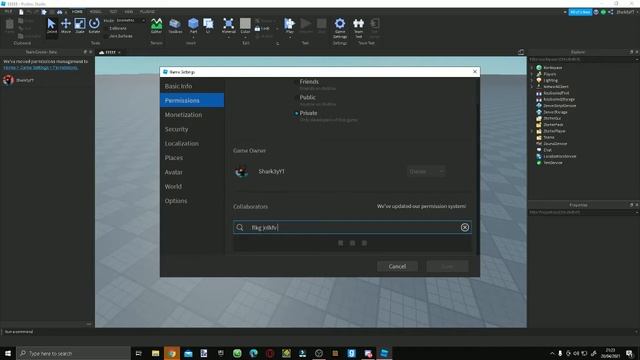Click the Lock tool in Edit group
Image resolution: width=640 pixels, height=360 pixels.
[262, 29]
